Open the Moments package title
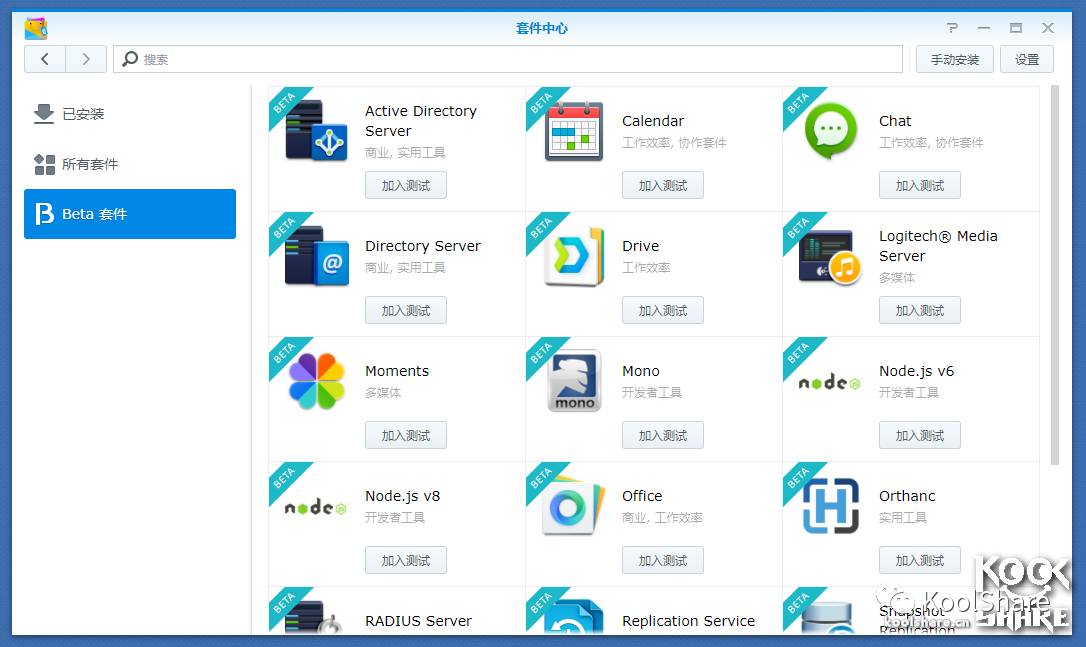The width and height of the screenshot is (1086, 647). coord(397,371)
